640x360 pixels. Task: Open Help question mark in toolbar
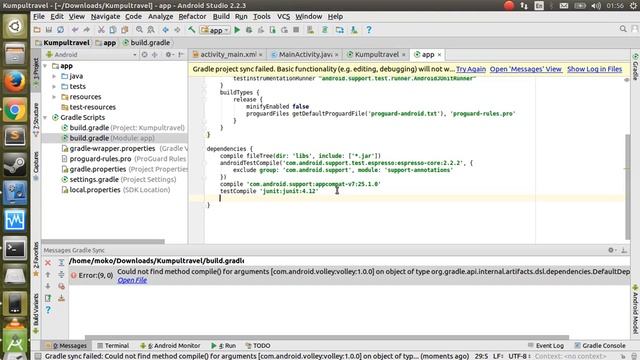(369, 30)
